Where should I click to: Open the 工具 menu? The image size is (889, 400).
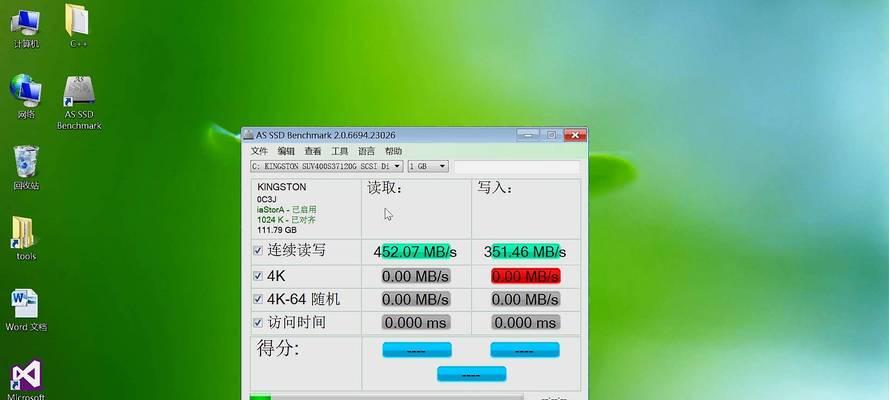(340, 151)
